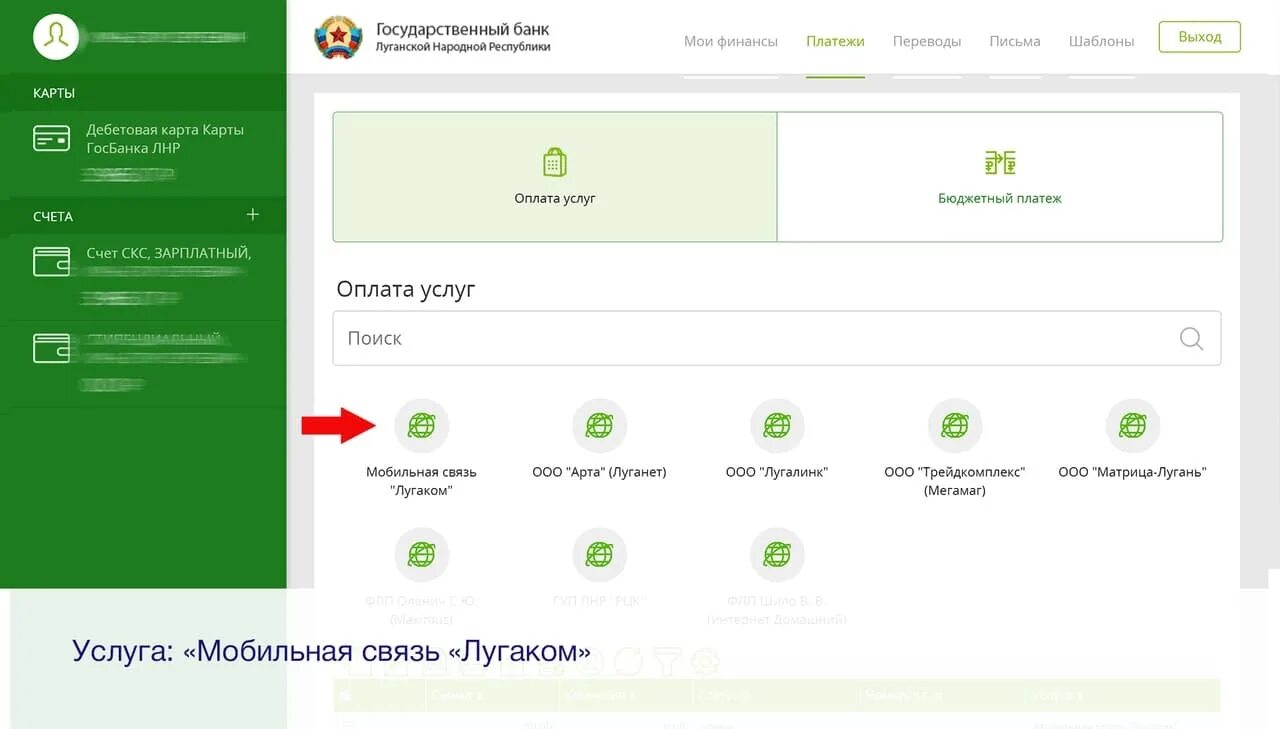This screenshot has height=729, width=1280.
Task: Click the ООО "Матрица-Лугань" label
Action: point(1133,472)
